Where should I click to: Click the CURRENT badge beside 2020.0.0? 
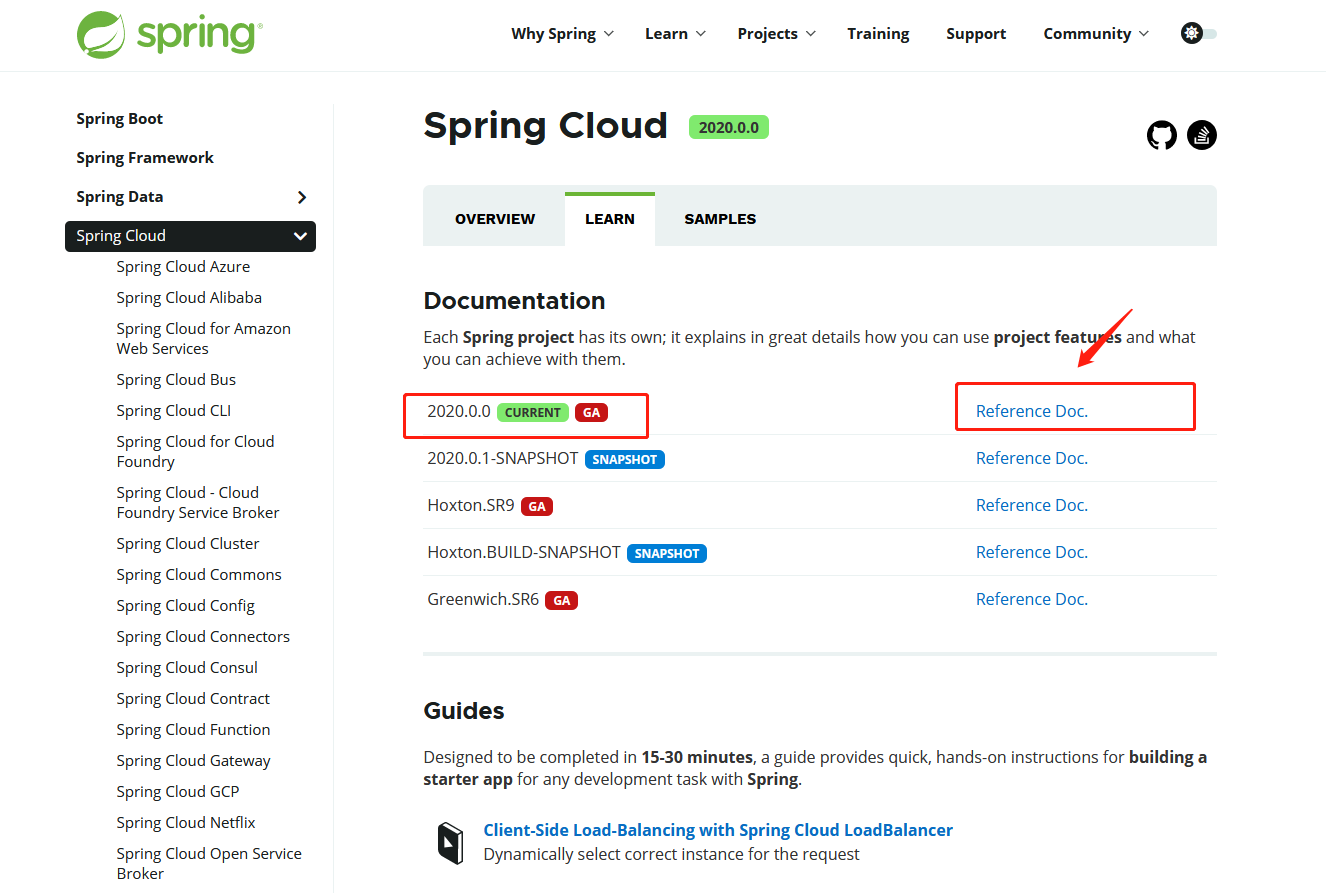point(532,411)
